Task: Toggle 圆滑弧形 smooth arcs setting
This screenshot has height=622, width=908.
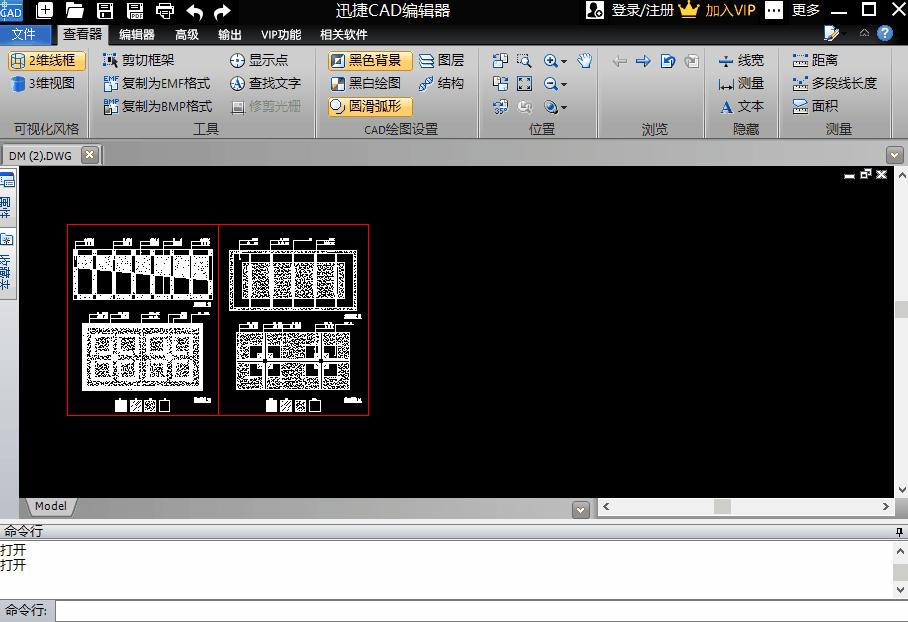Action: point(366,106)
